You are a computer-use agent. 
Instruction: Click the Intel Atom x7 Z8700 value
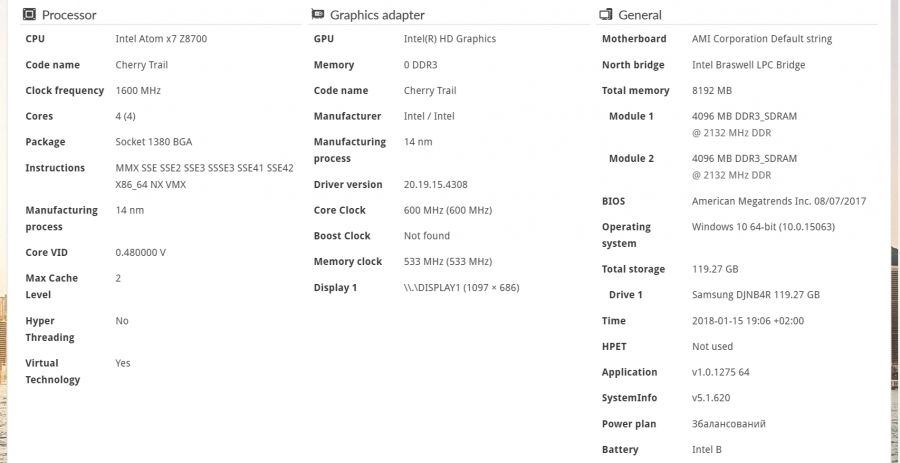coord(161,39)
